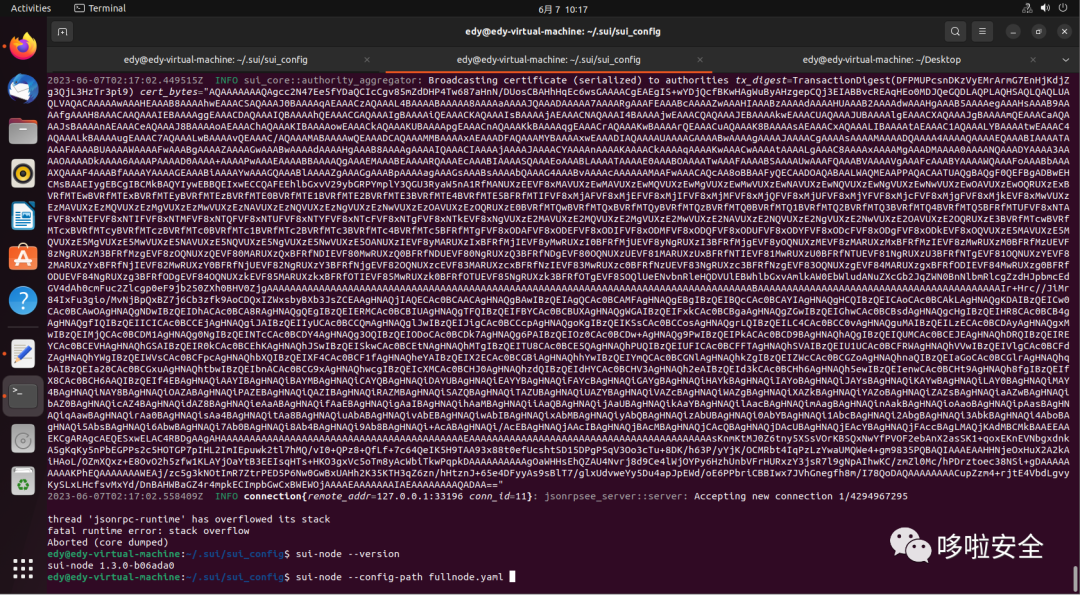
Task: Open the disc drive icon in the dock
Action: click(x=23, y=439)
